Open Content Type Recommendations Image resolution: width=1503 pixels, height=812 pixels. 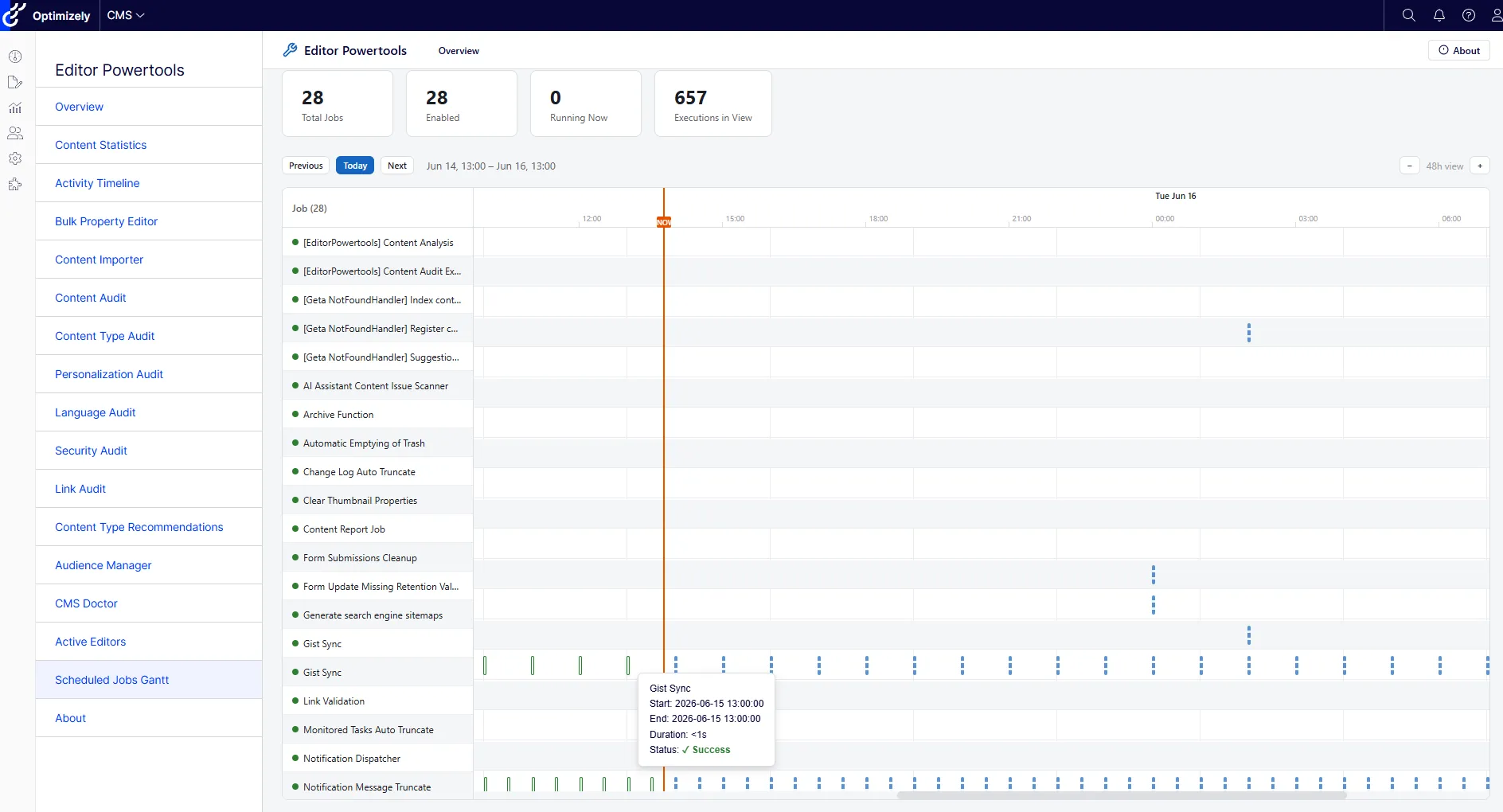tap(149, 527)
